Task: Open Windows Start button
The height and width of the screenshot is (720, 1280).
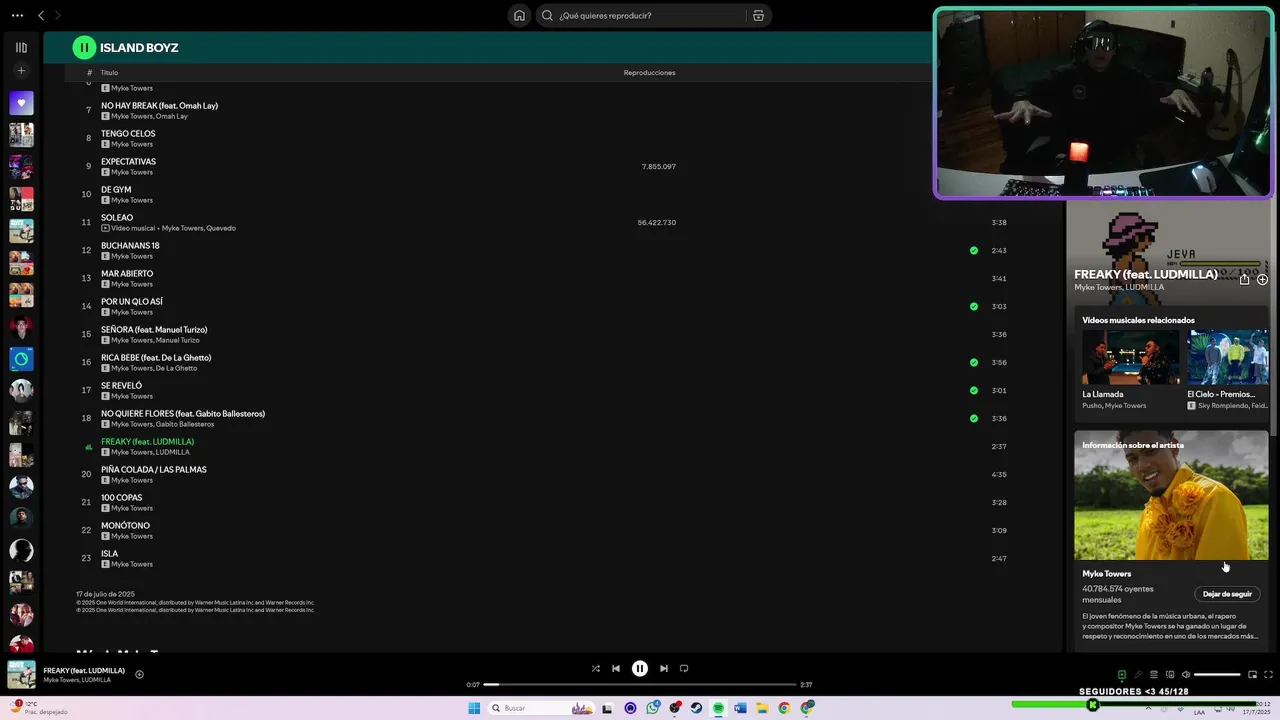Action: point(474,708)
